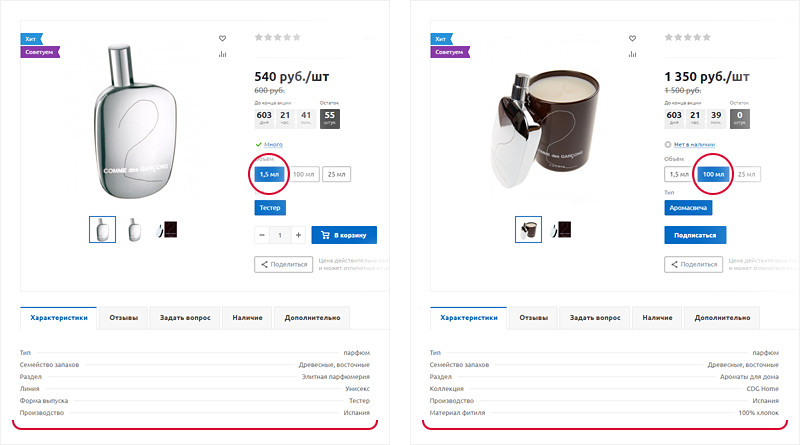Click 'Поделиться' share button under the cart button

(x=282, y=265)
